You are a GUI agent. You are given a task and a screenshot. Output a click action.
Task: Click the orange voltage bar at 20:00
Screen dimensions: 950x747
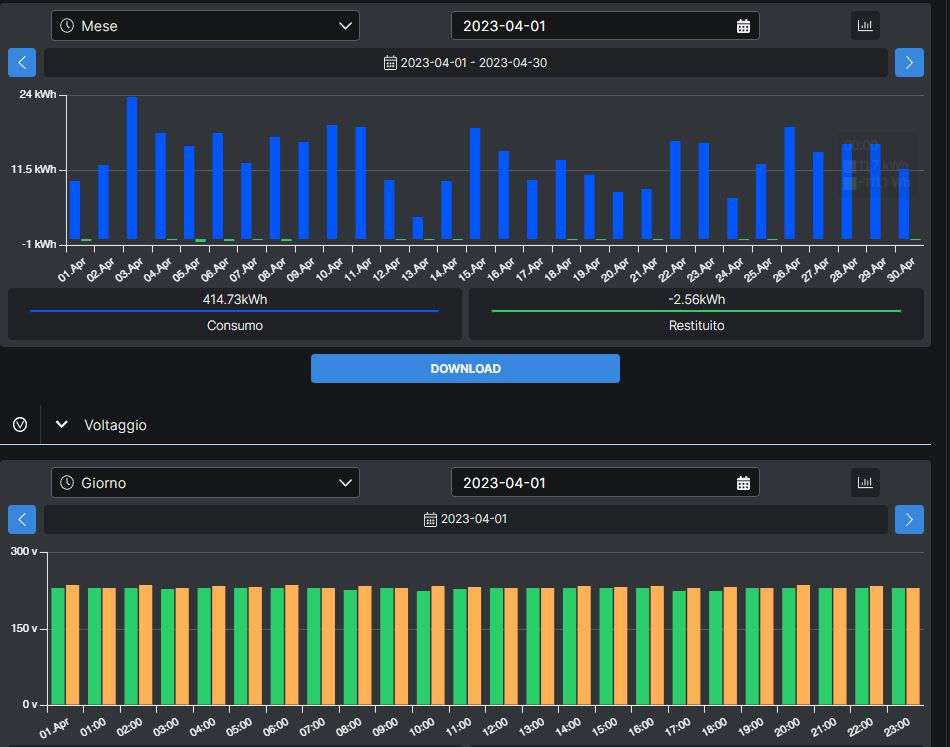[803, 645]
